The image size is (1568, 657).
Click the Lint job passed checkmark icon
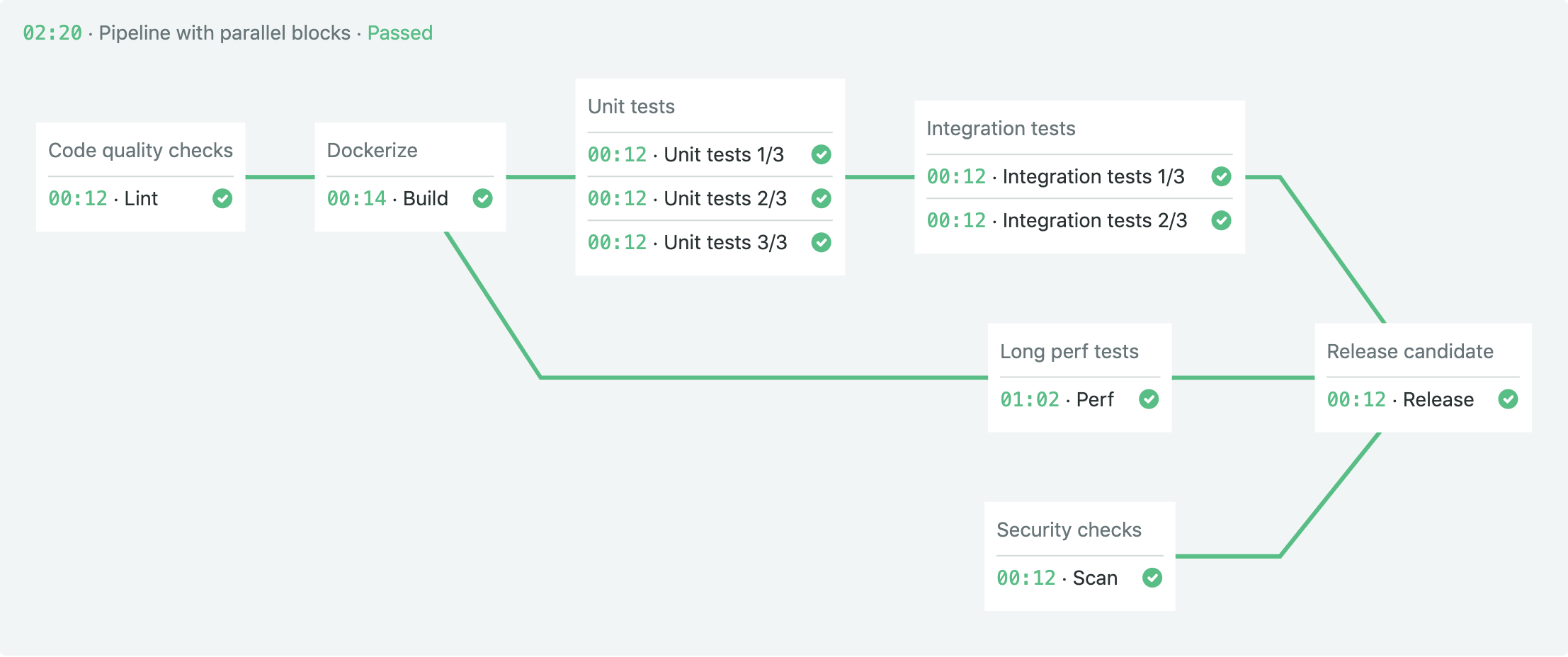click(x=222, y=198)
